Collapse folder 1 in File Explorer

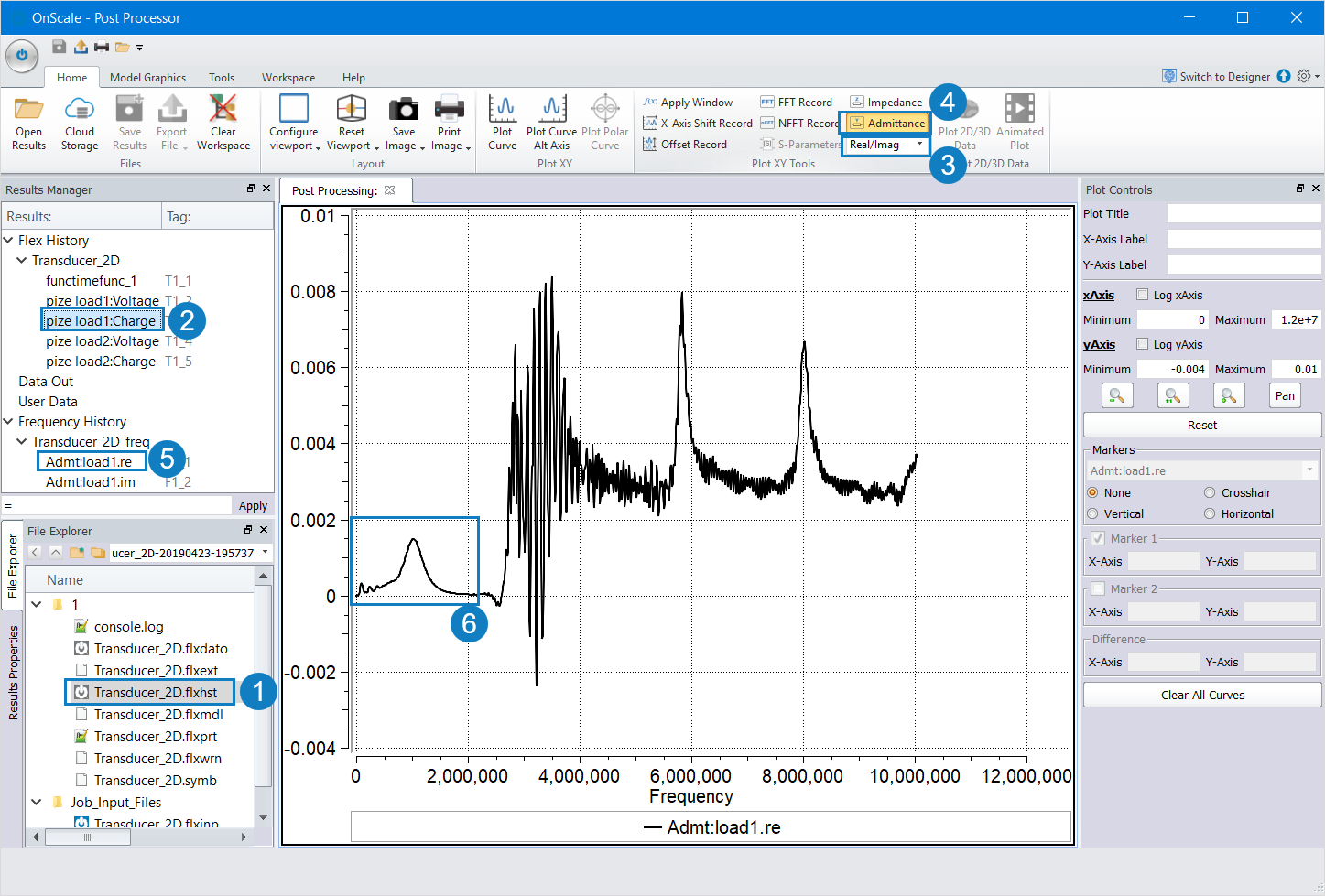(37, 604)
